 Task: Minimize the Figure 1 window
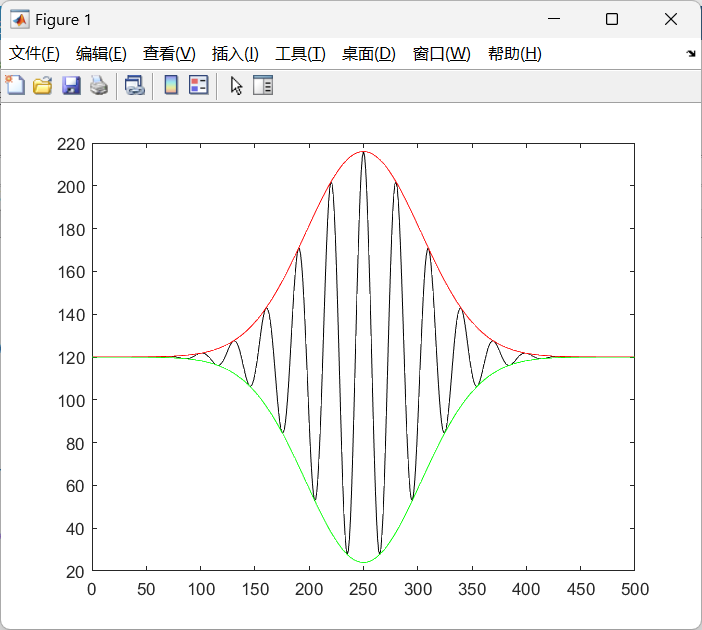554,19
